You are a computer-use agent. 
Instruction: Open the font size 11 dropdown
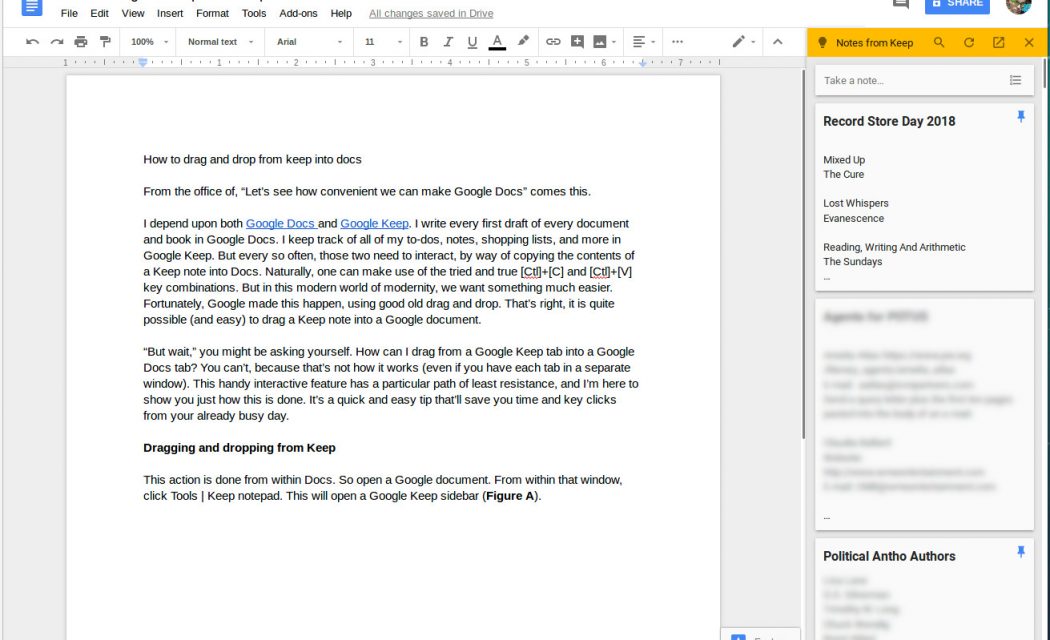pos(384,42)
